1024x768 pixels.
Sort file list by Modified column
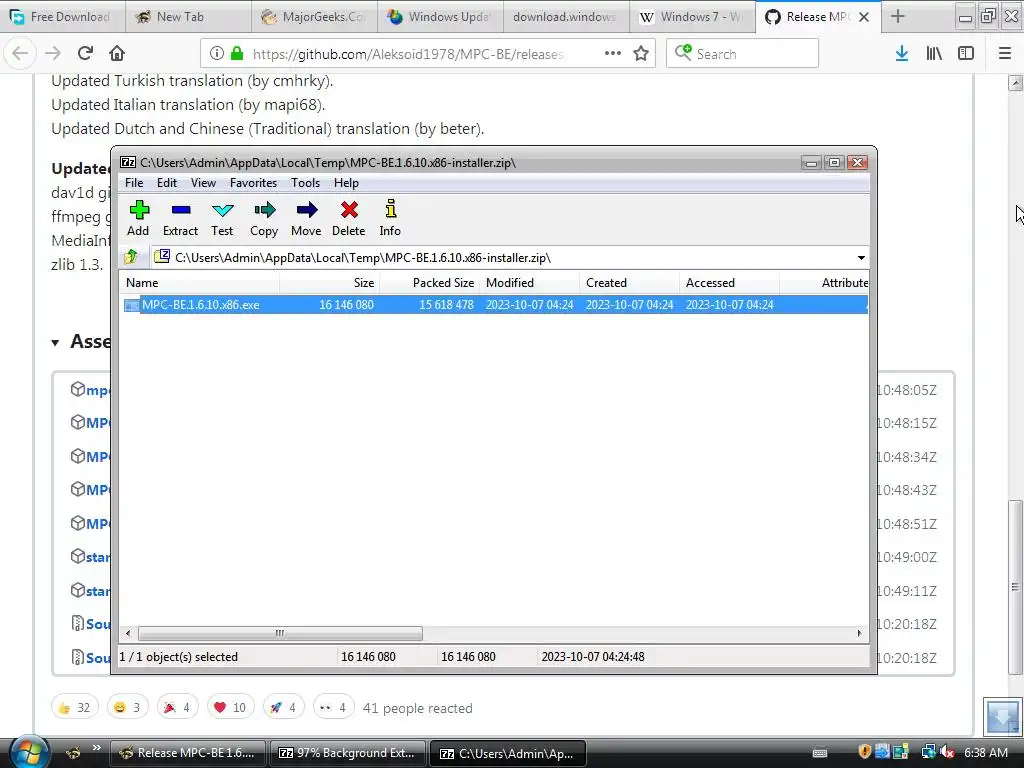(530, 283)
